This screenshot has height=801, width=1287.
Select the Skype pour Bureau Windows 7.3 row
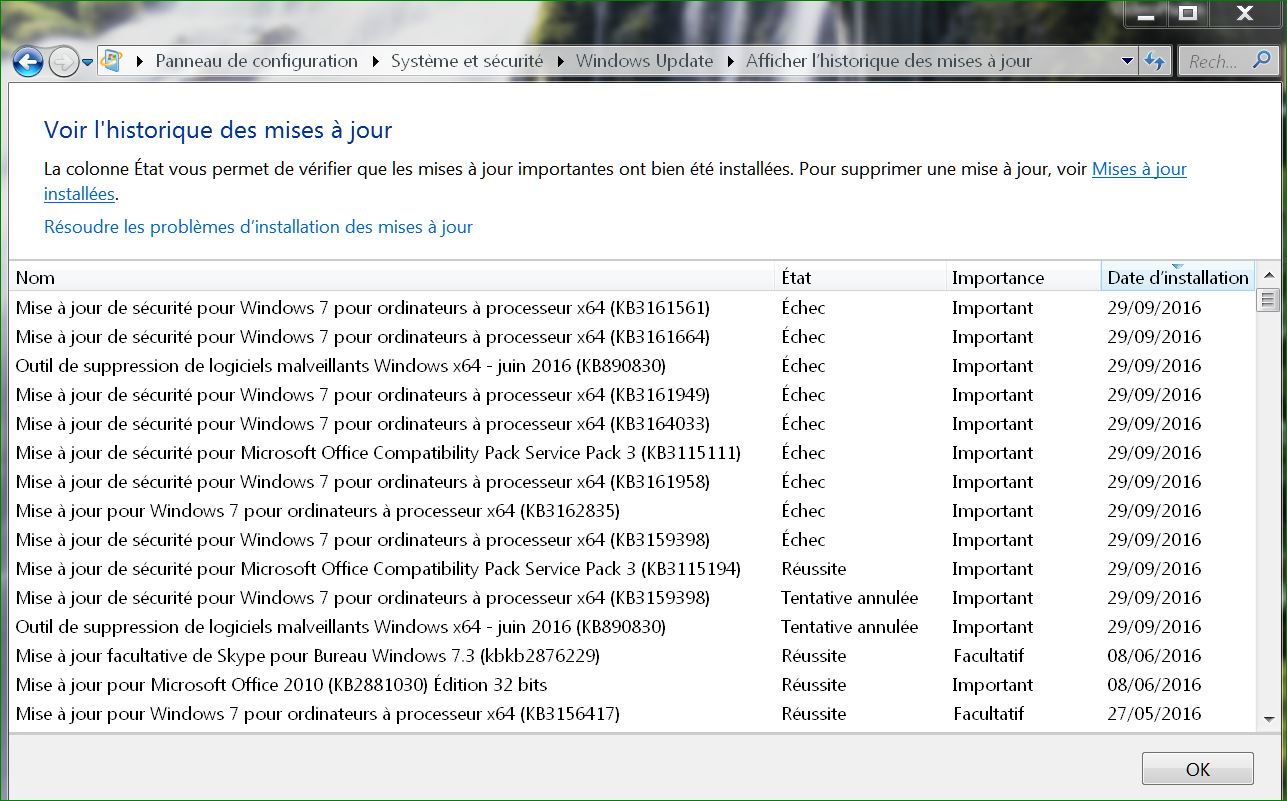coord(632,655)
